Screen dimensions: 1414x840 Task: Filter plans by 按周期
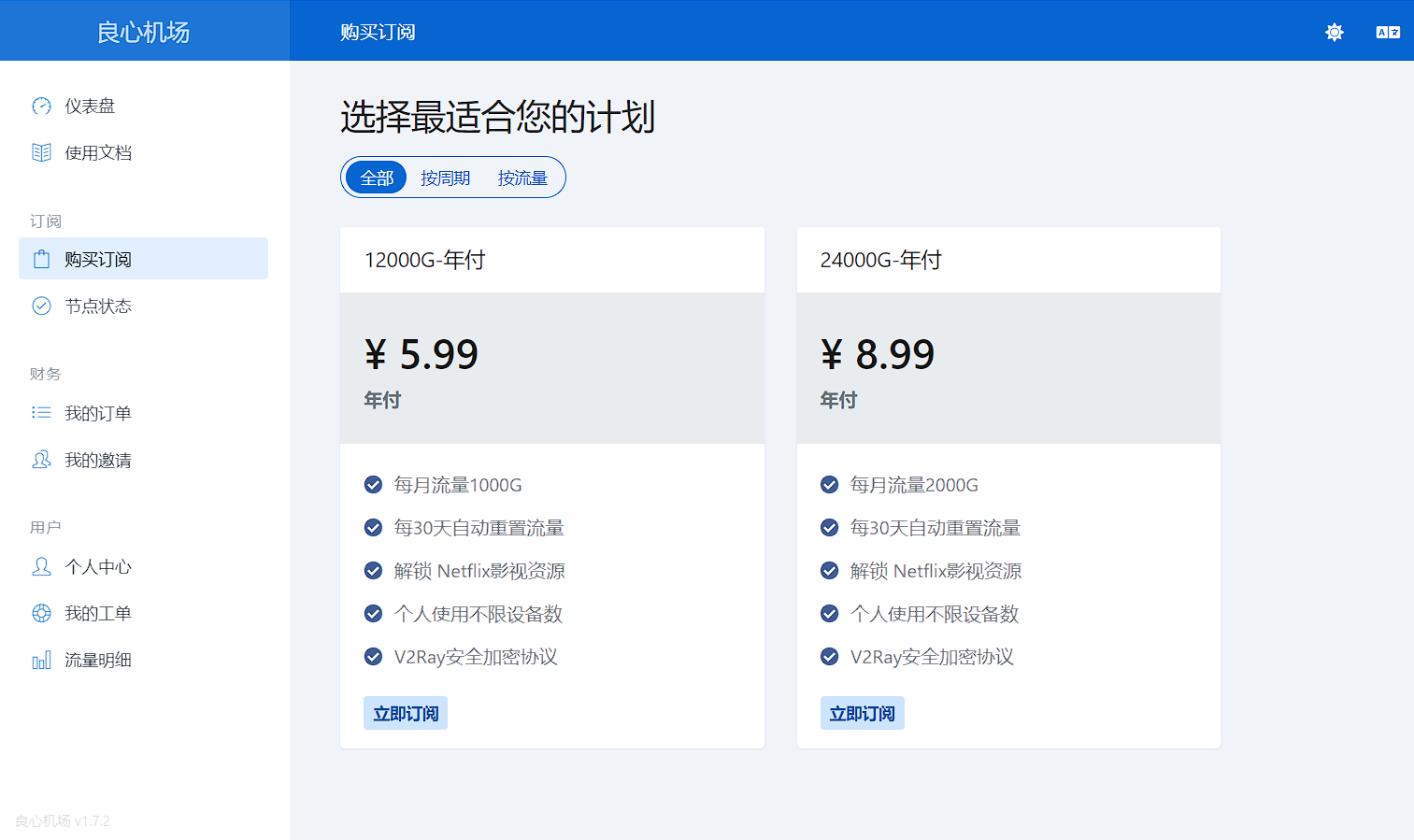(445, 178)
